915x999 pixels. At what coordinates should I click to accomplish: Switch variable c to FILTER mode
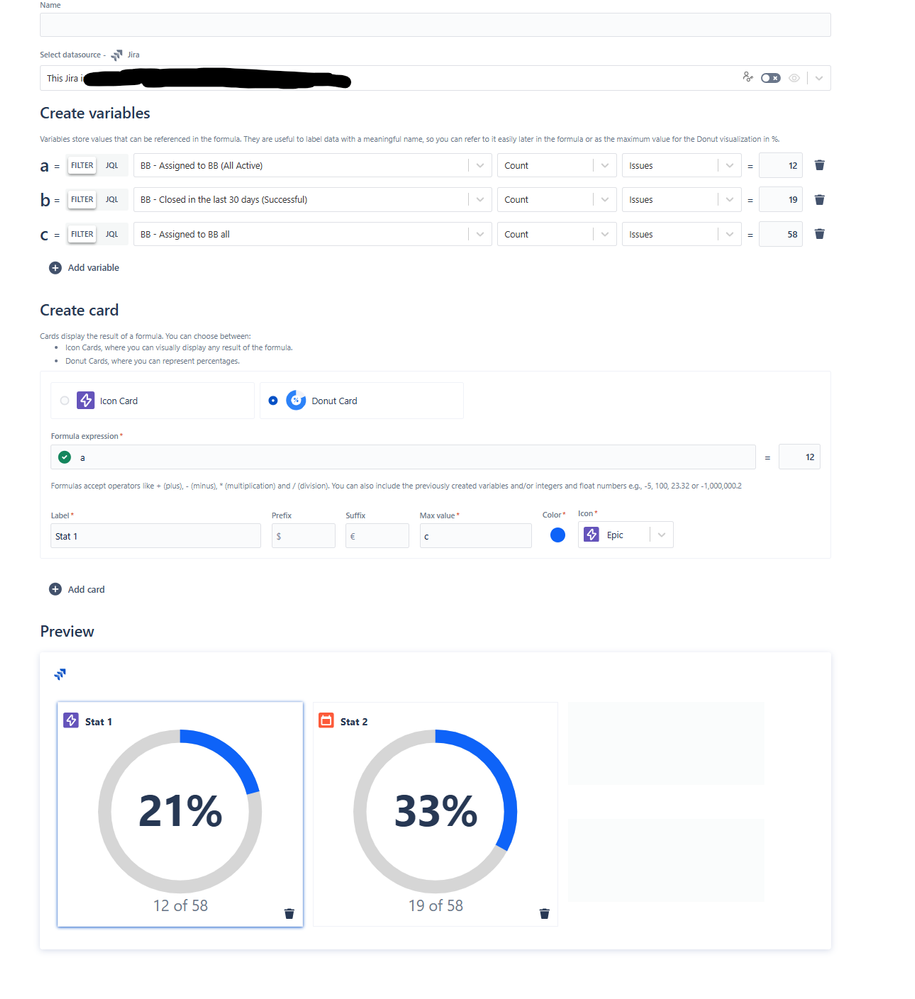(82, 234)
